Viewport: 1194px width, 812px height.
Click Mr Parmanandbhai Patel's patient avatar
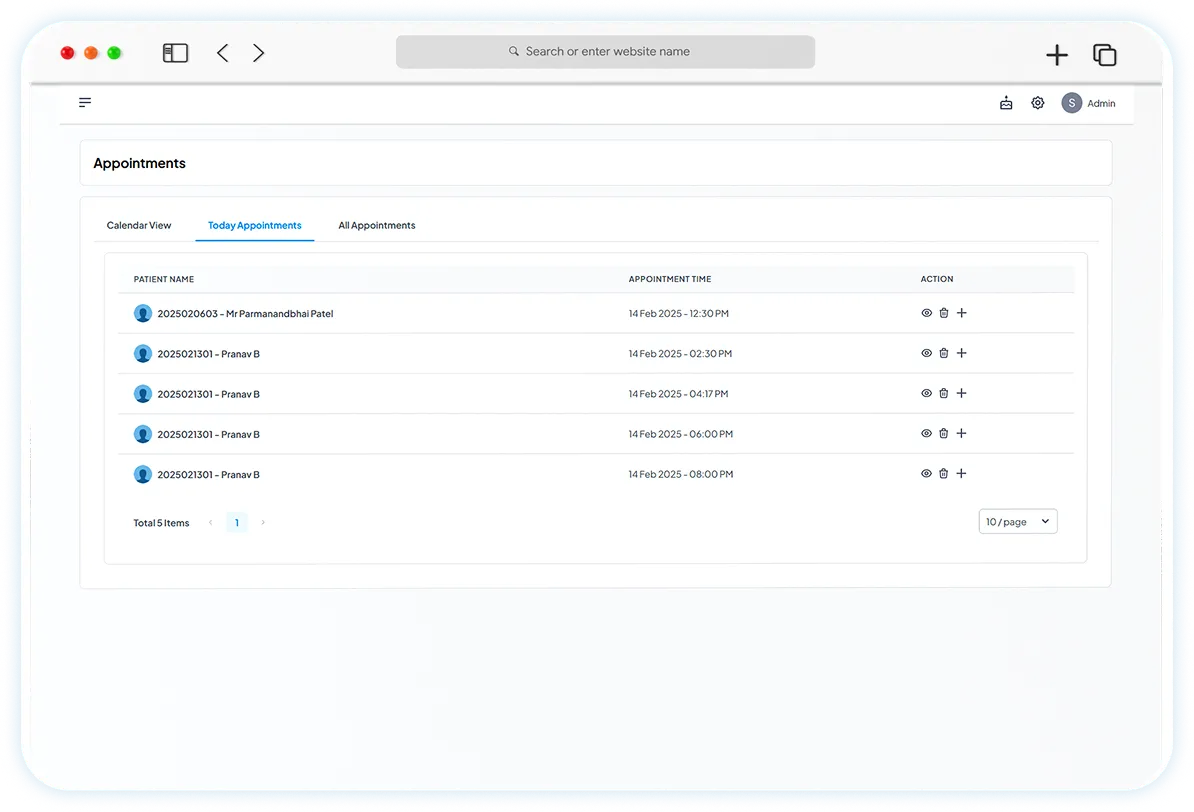pos(142,313)
